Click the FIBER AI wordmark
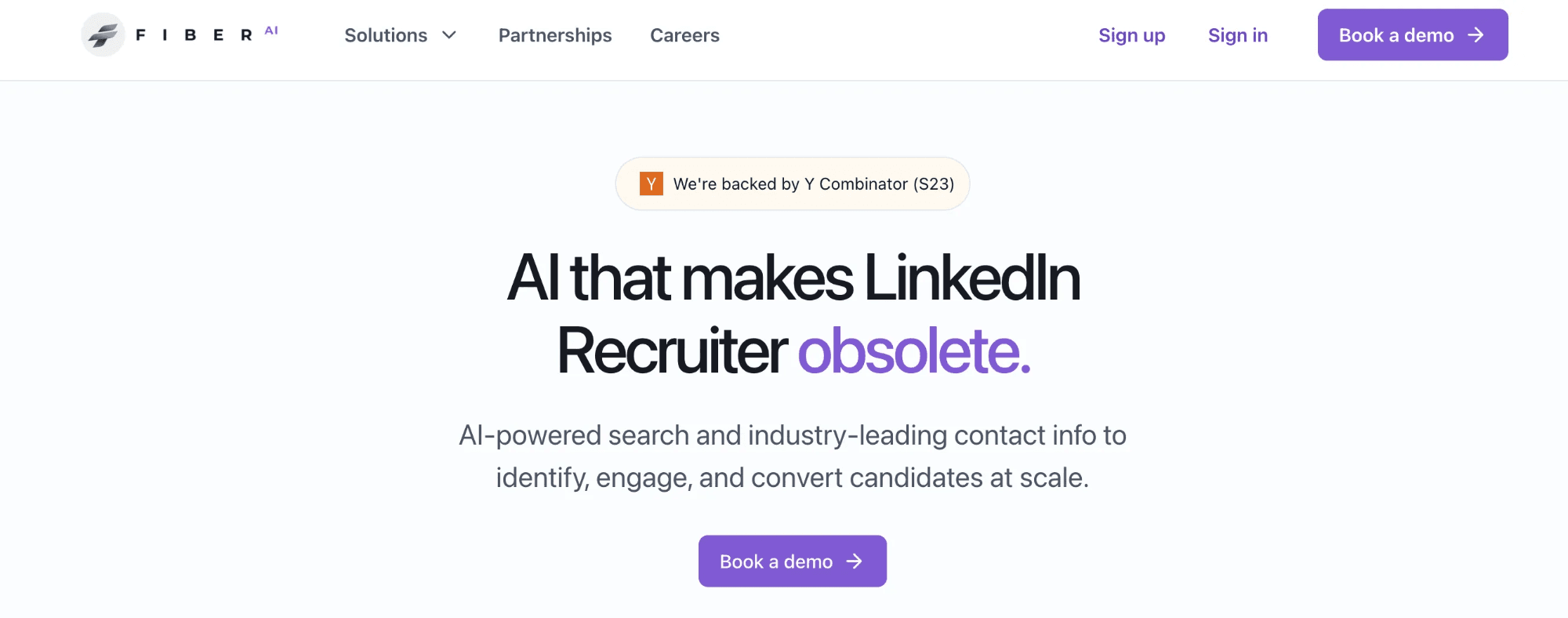1568x618 pixels. pos(207,35)
